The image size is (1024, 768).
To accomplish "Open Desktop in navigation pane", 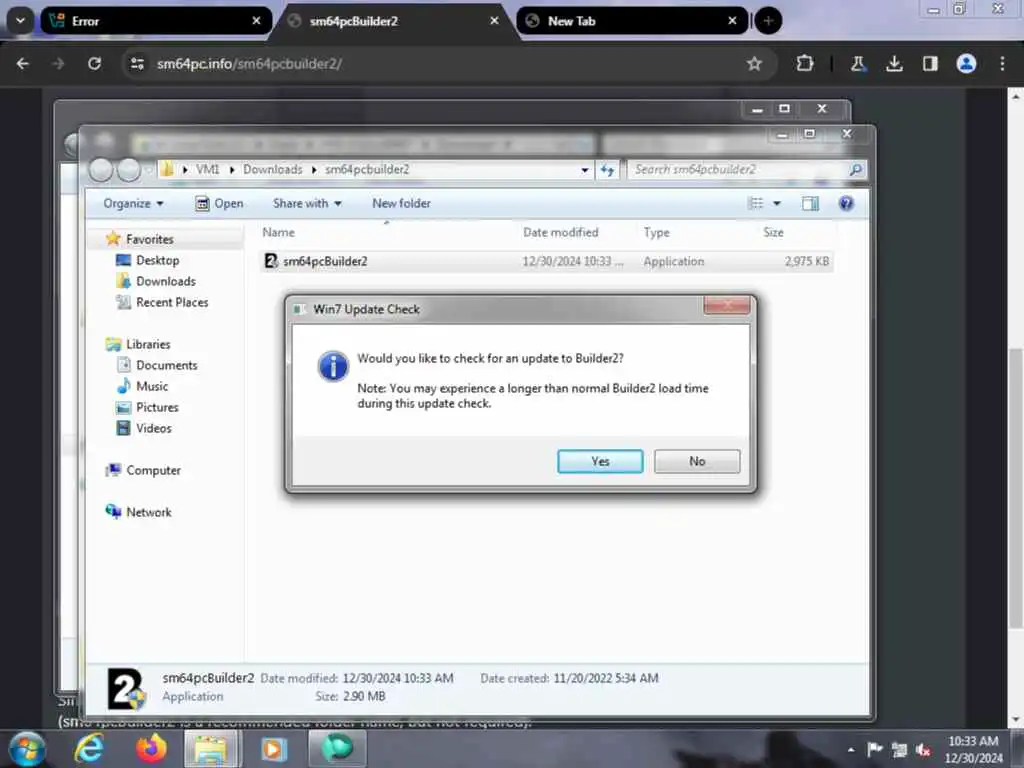I will point(157,260).
